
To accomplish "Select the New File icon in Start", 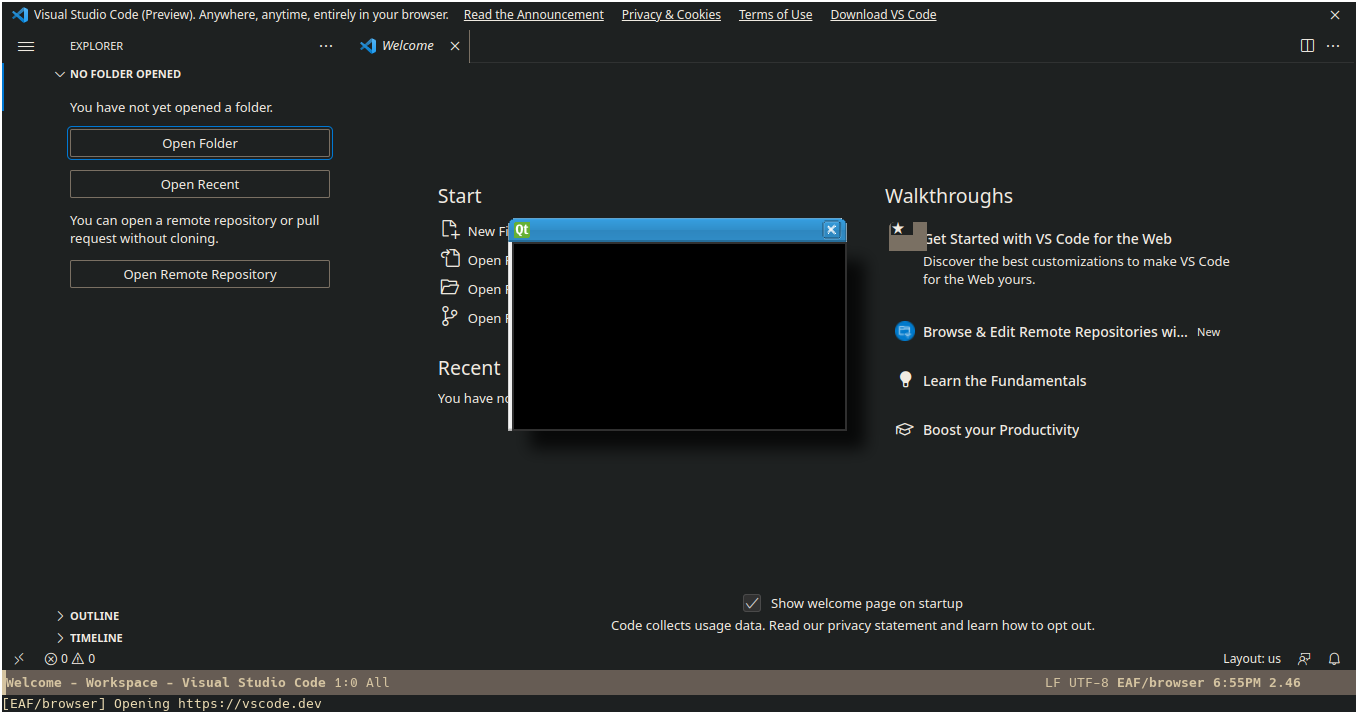I will [x=450, y=230].
